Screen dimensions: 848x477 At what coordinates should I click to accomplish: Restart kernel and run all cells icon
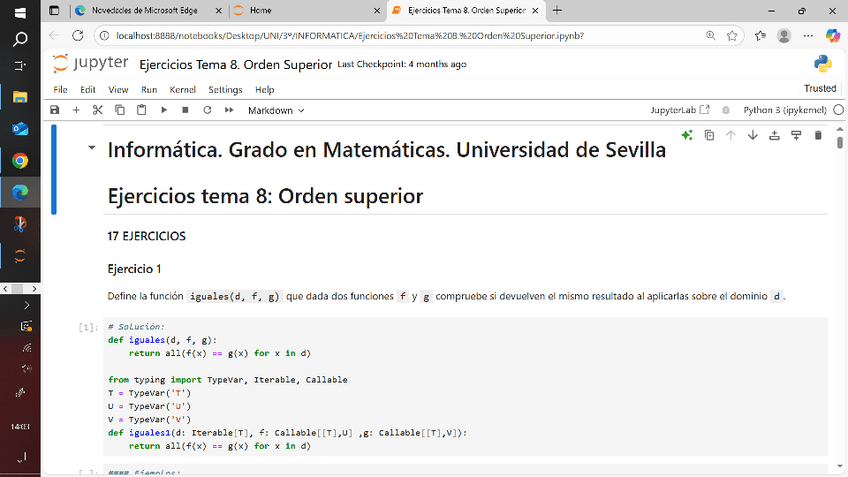[x=229, y=110]
